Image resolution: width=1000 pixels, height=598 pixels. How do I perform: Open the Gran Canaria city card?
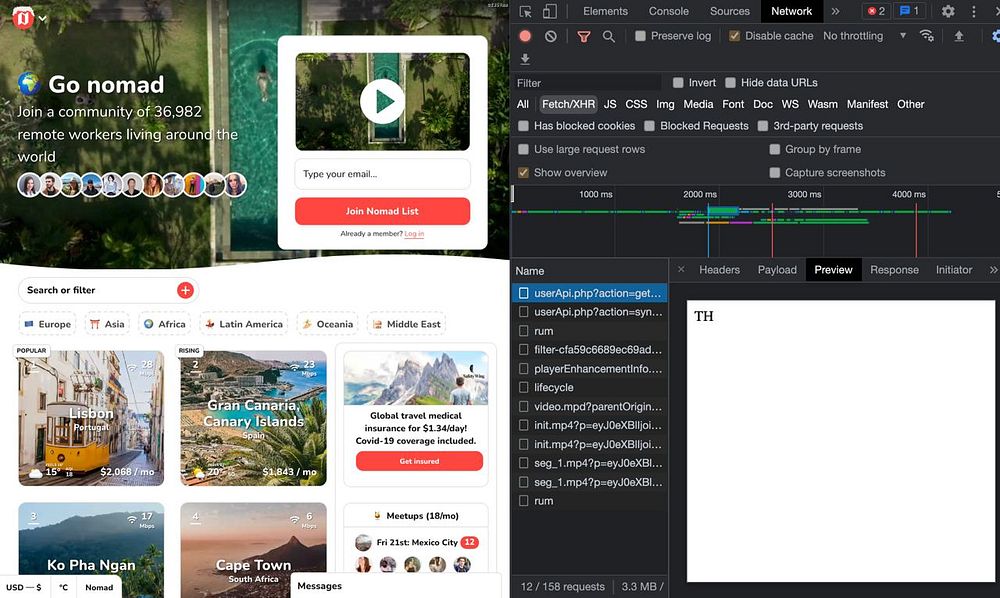(253, 418)
